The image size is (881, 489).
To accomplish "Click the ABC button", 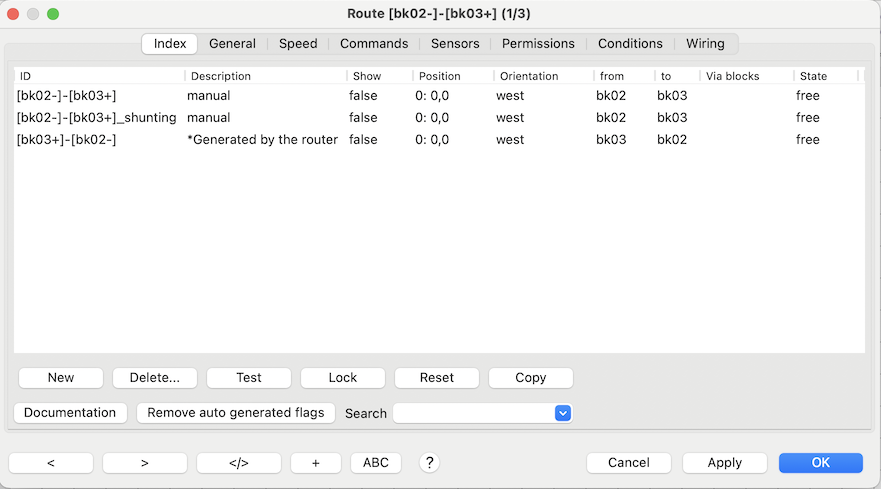I will 376,462.
